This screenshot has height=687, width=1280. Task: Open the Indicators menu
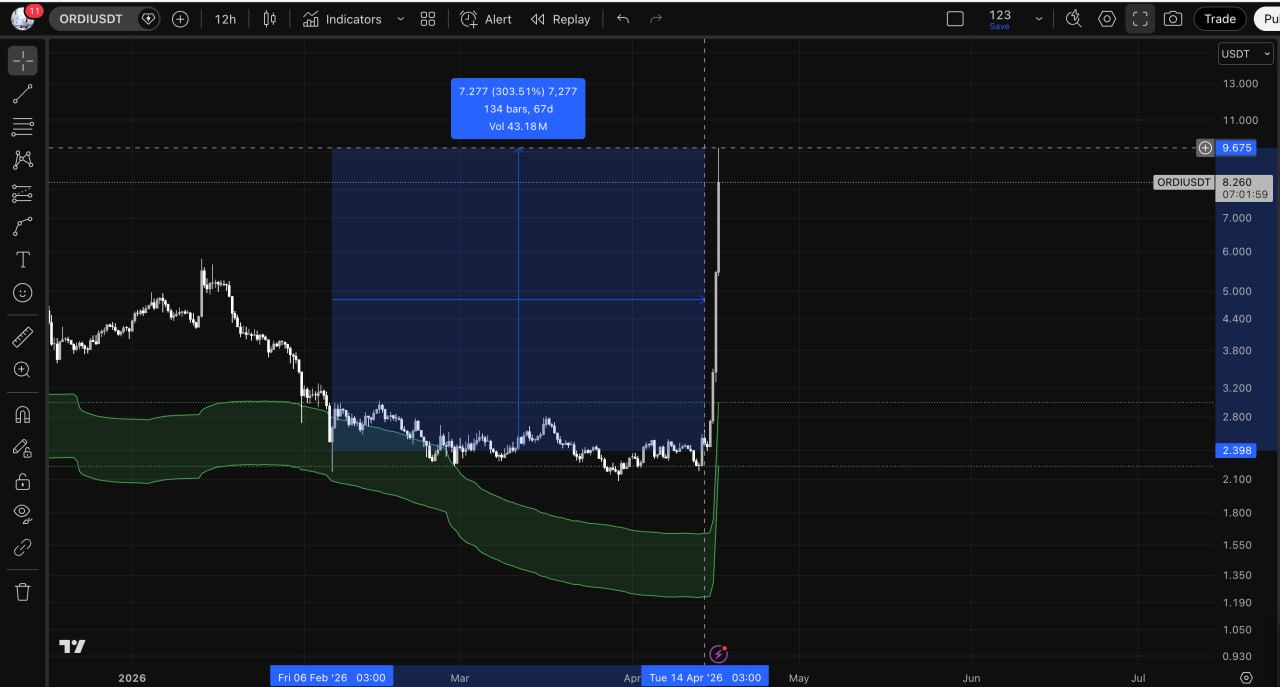click(342, 19)
